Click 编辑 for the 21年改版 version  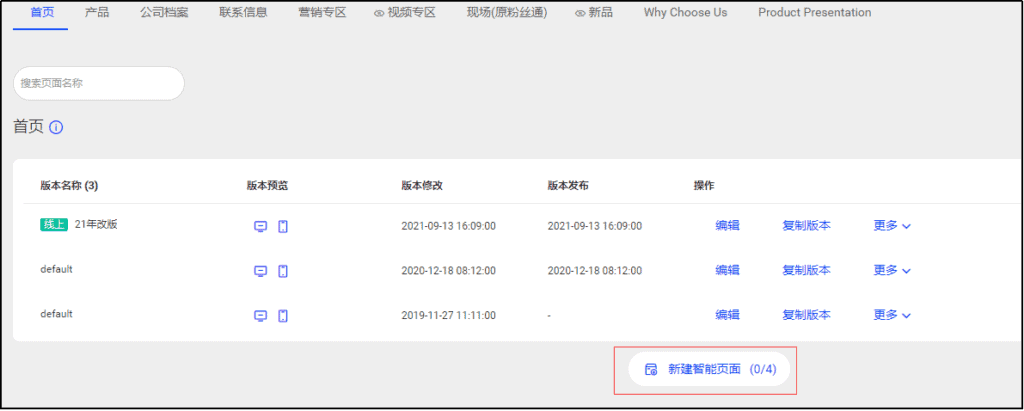coord(727,226)
